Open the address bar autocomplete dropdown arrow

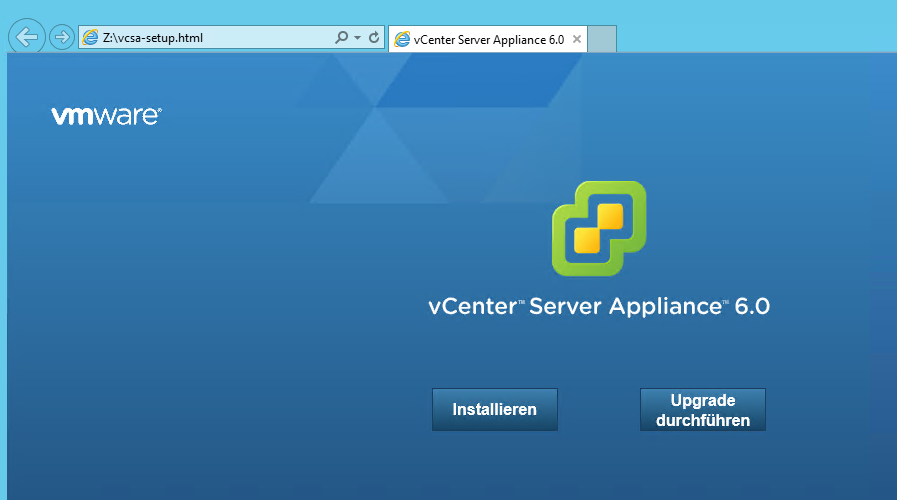(x=358, y=38)
